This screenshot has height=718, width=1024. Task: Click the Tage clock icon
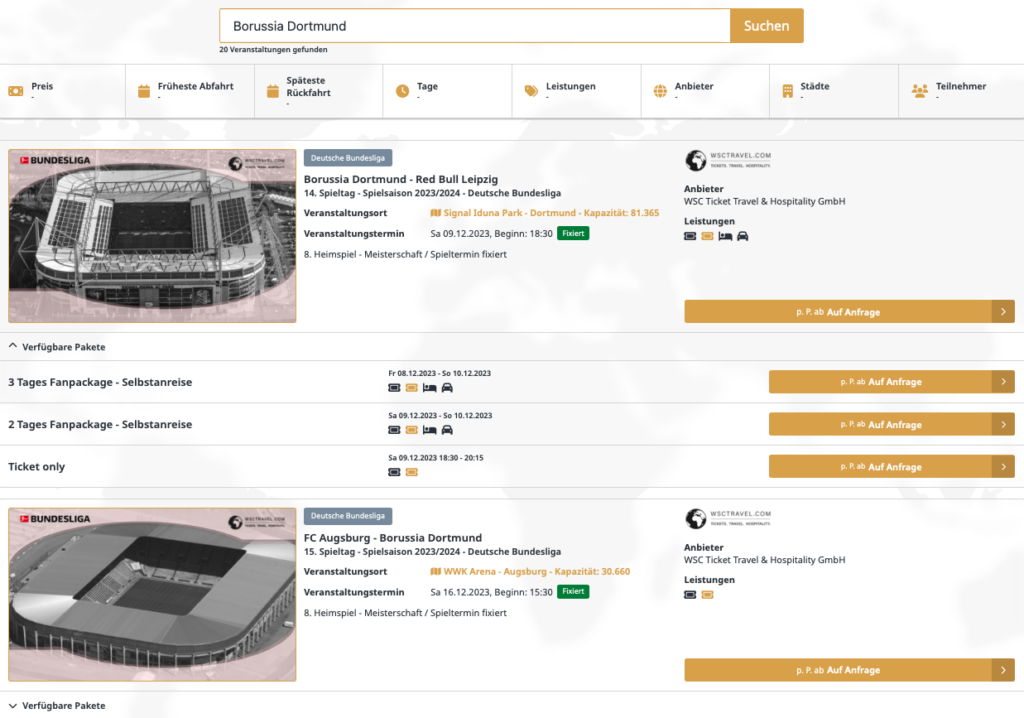pos(402,91)
